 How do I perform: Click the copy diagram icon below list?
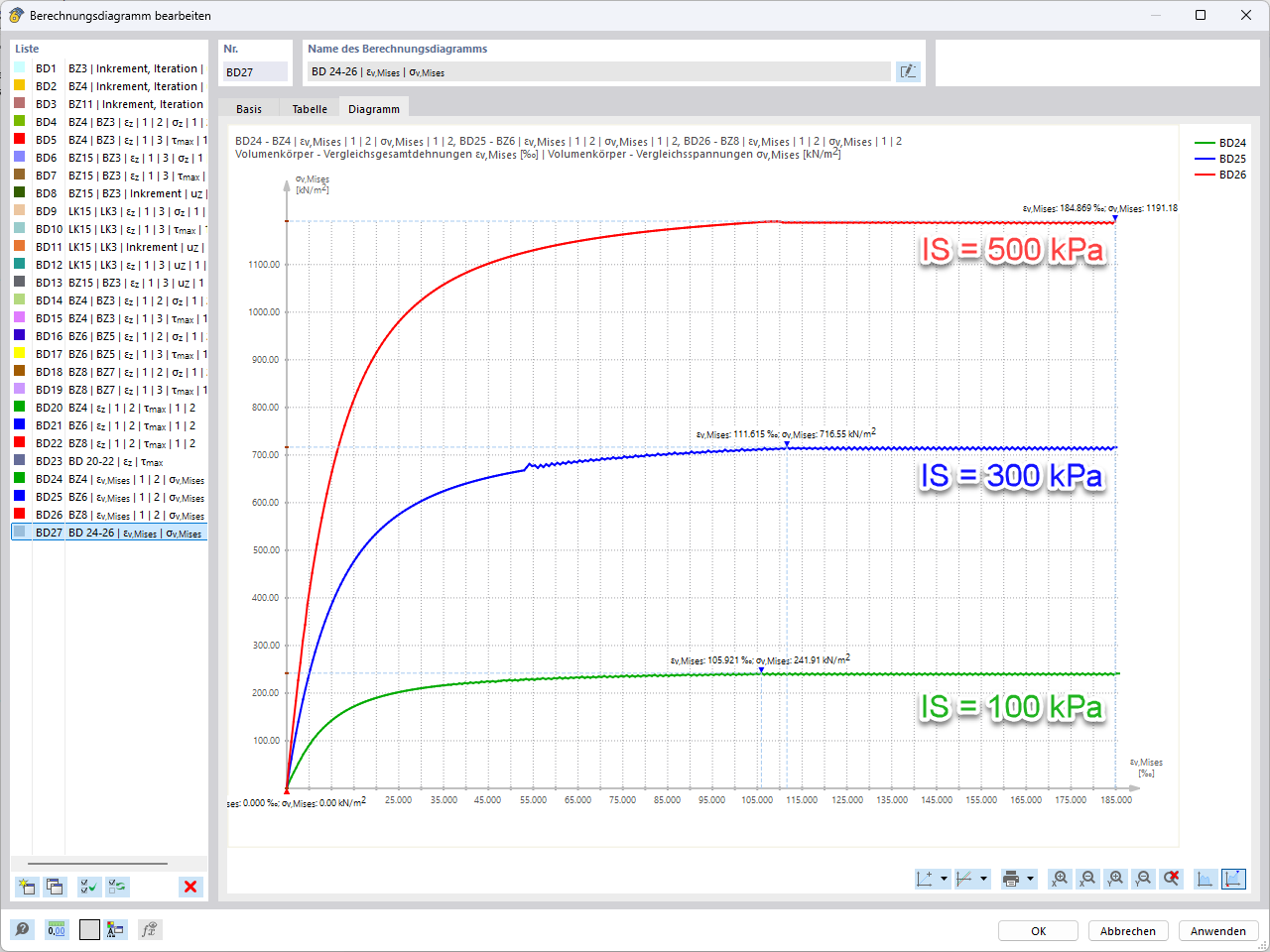[x=55, y=887]
